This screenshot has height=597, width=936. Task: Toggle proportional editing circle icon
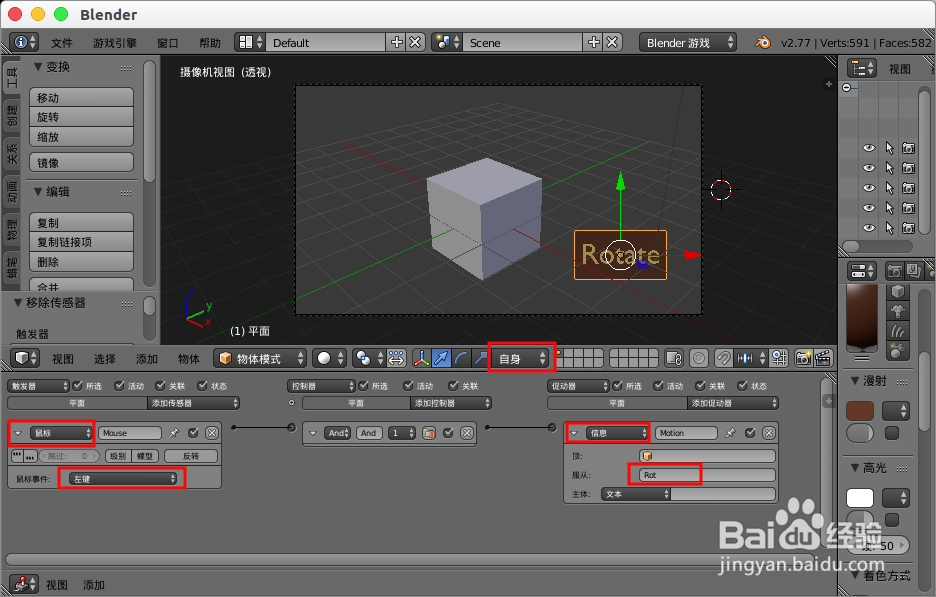[698, 358]
